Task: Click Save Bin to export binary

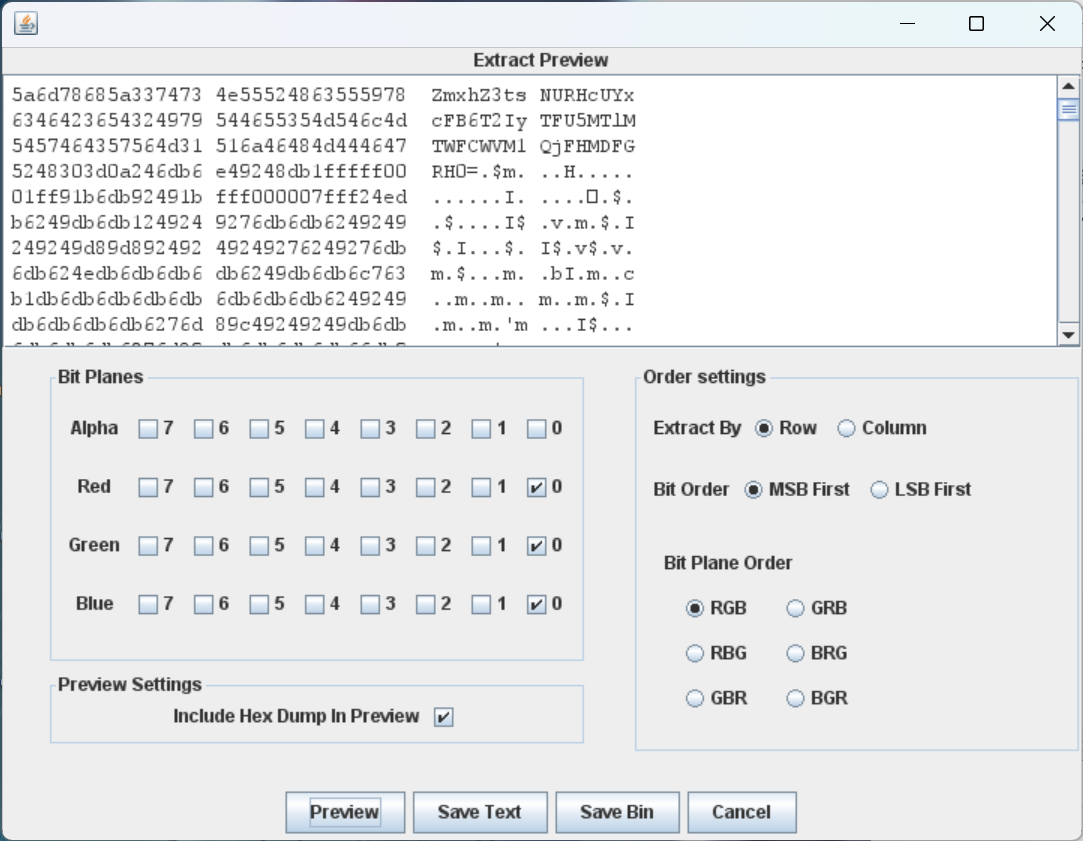Action: (617, 812)
